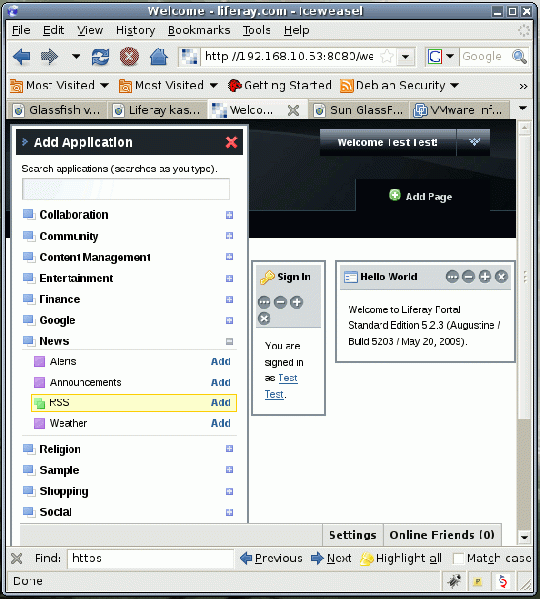Viewport: 540px width, 599px height.
Task: Expand the Content Management category
Action: [x=229, y=257]
